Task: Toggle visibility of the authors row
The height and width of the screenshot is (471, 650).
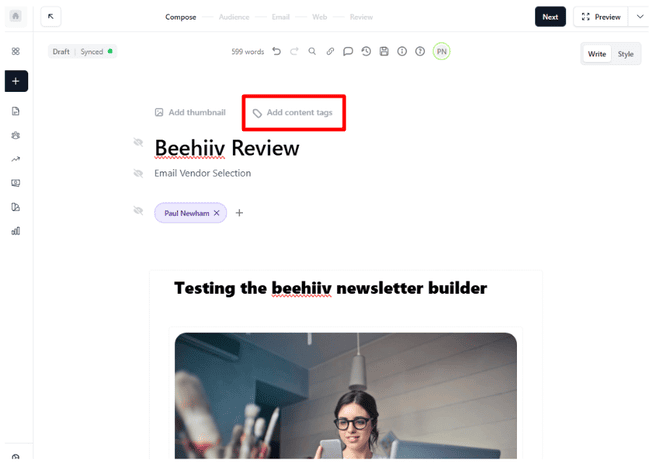Action: click(138, 211)
